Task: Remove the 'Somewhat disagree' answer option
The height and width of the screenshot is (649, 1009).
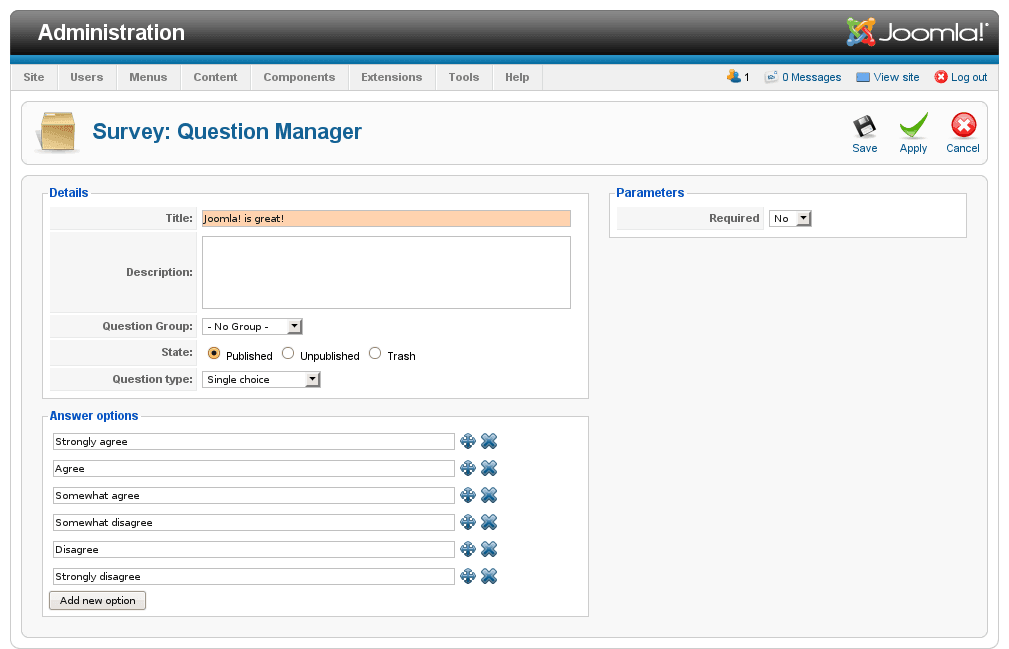Action: click(489, 522)
